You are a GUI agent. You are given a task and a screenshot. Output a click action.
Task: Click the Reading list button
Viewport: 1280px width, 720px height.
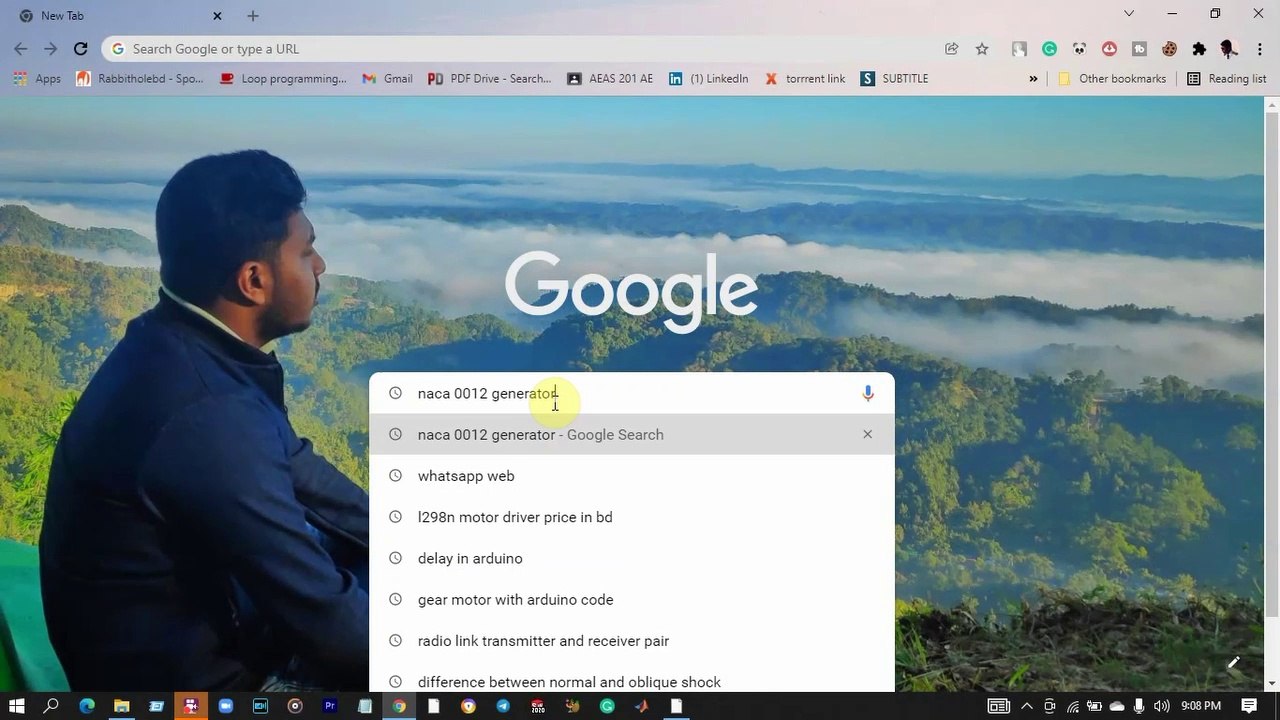(1226, 79)
